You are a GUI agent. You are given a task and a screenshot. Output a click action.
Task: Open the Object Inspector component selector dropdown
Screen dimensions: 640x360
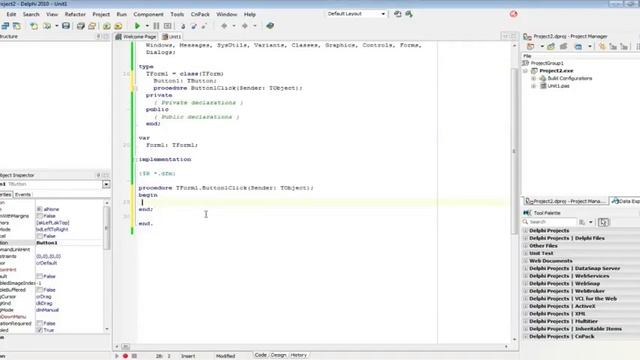tap(106, 184)
